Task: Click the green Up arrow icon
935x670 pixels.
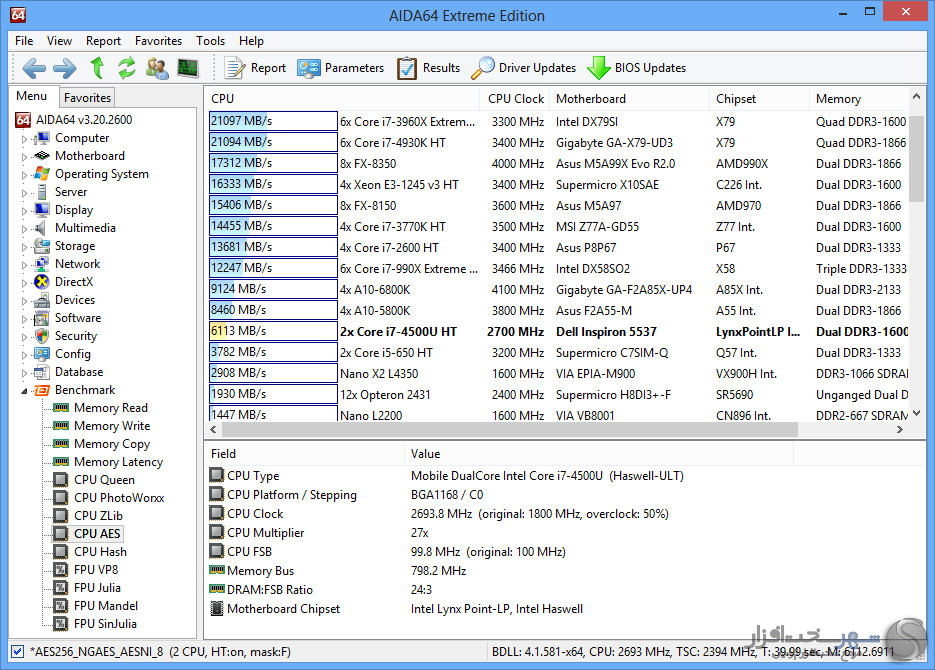Action: tap(97, 68)
